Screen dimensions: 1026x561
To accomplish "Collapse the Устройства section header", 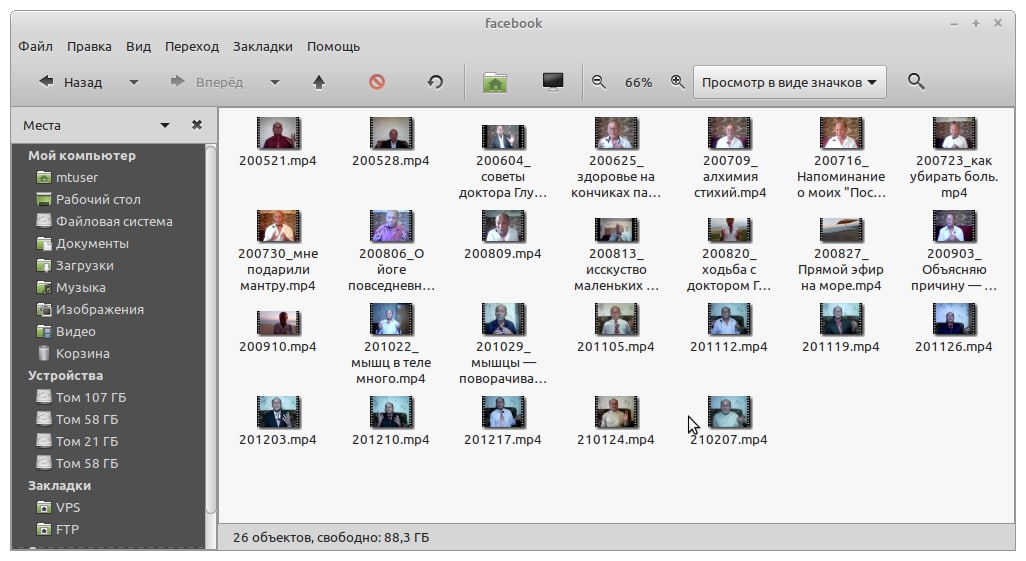I will [65, 376].
